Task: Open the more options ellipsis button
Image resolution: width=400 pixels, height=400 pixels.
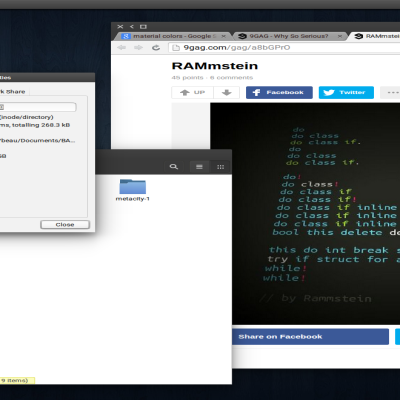Action: [391, 92]
